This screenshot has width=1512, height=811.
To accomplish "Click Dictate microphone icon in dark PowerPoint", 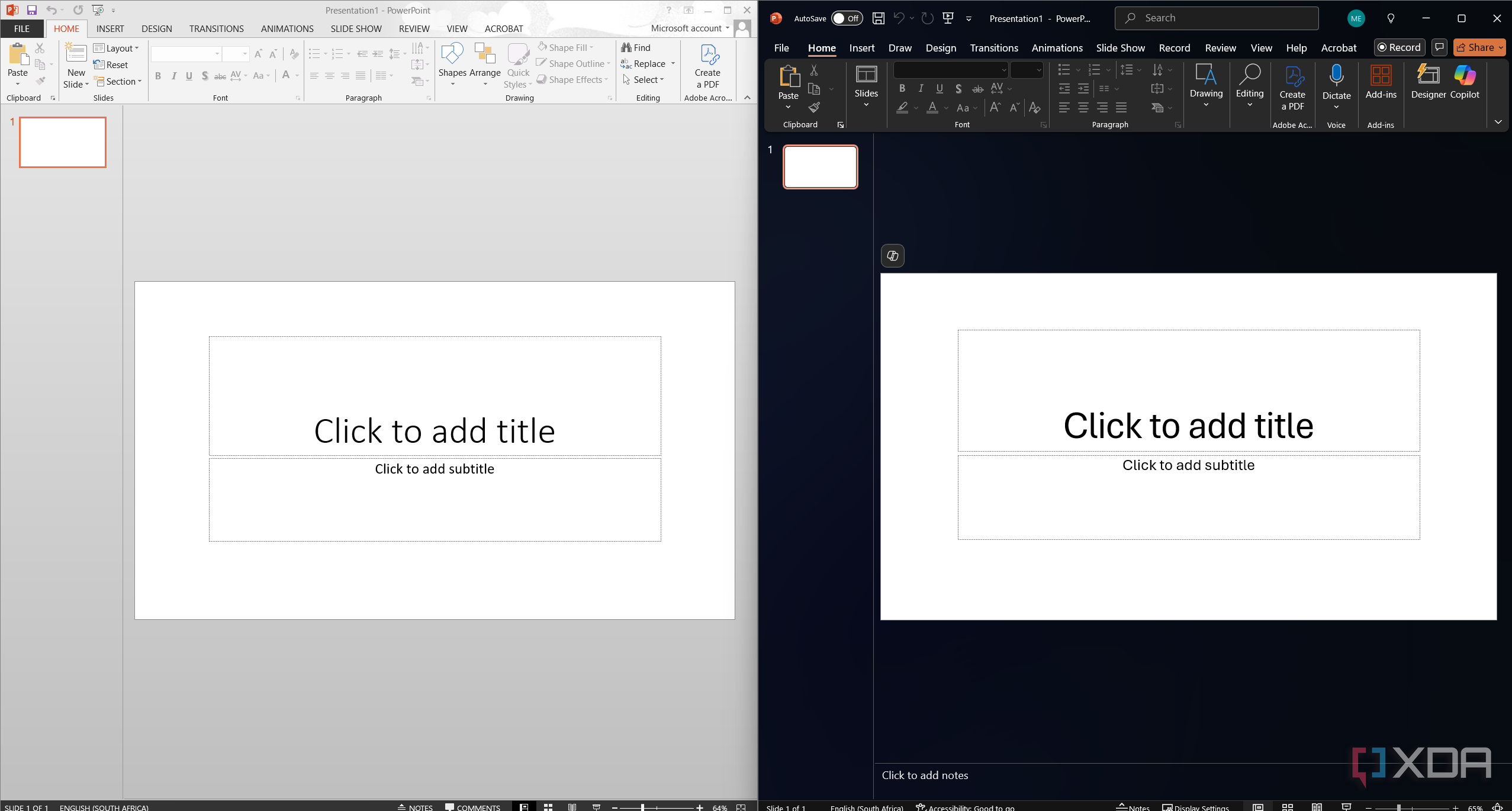I will click(x=1336, y=76).
